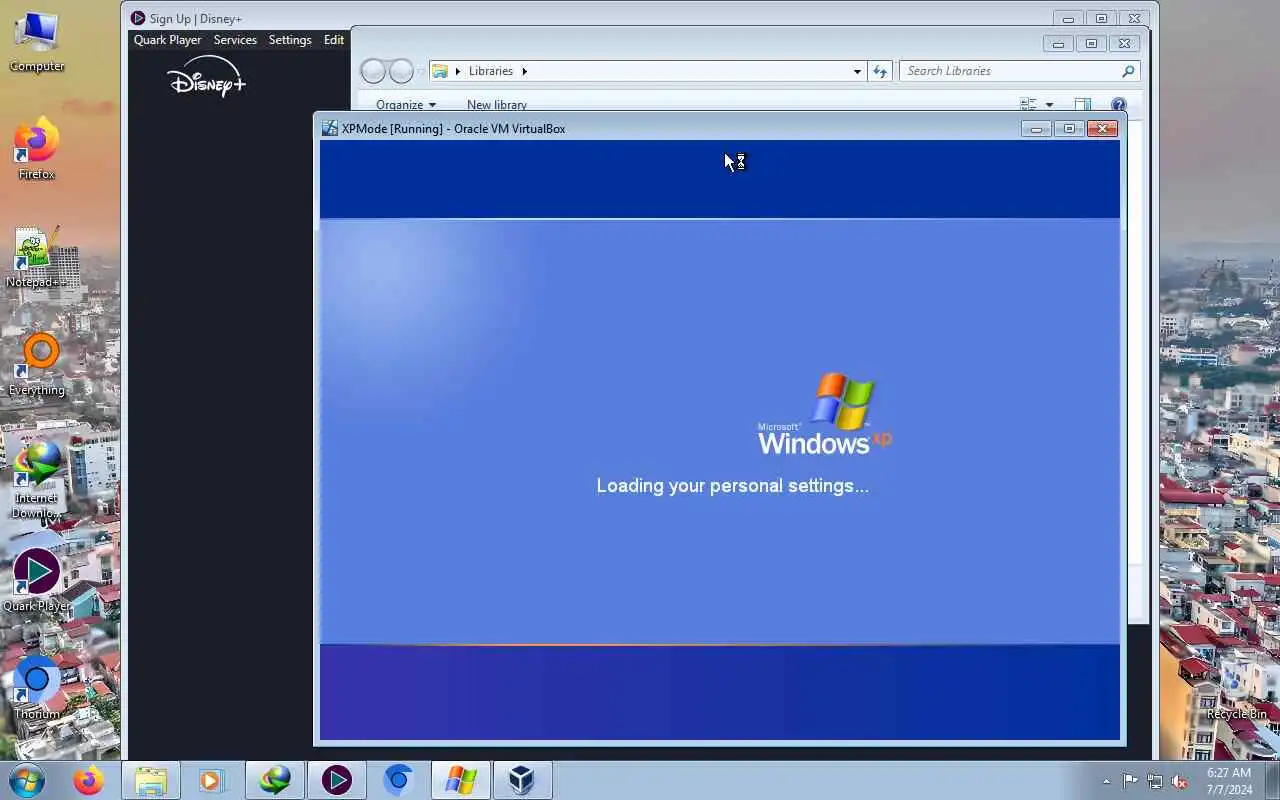Click the search magnifier in Explorer
The width and height of the screenshot is (1280, 800).
coord(1128,71)
